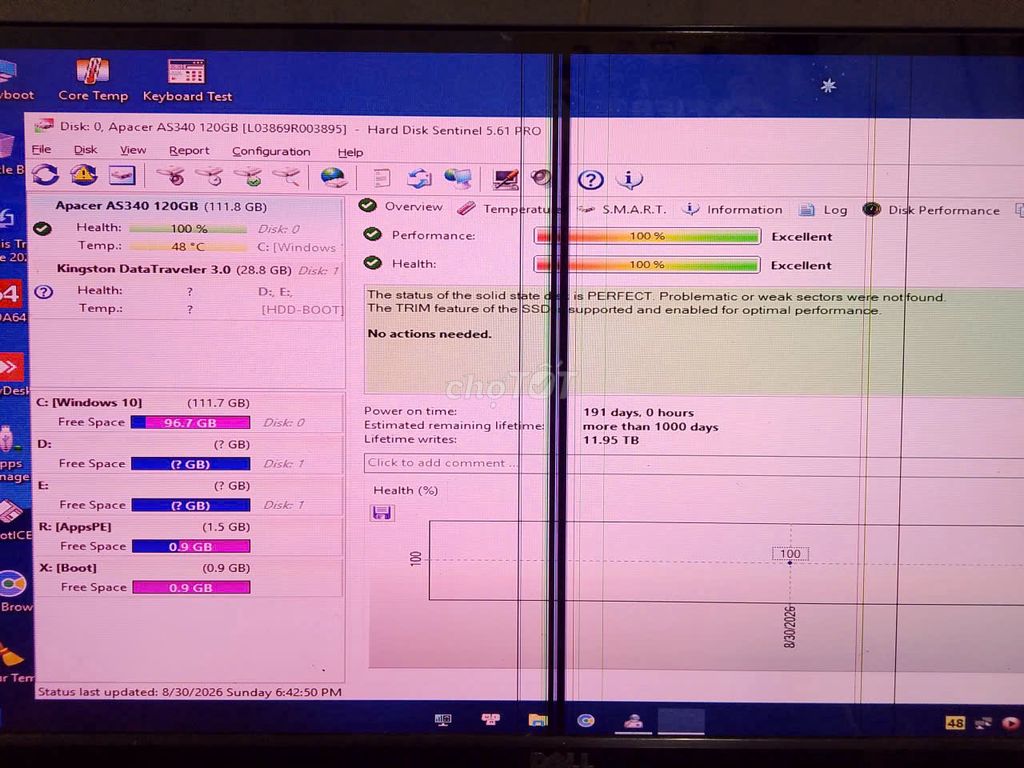Click the 96.7 GB free space bar
Image resolution: width=1024 pixels, height=768 pixels.
190,423
